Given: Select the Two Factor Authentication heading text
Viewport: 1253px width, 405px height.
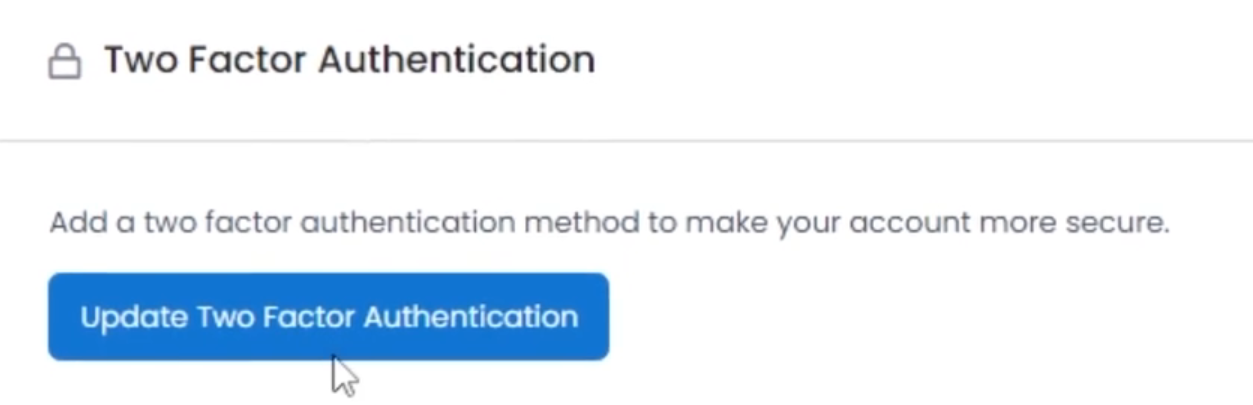Looking at the screenshot, I should pos(350,59).
